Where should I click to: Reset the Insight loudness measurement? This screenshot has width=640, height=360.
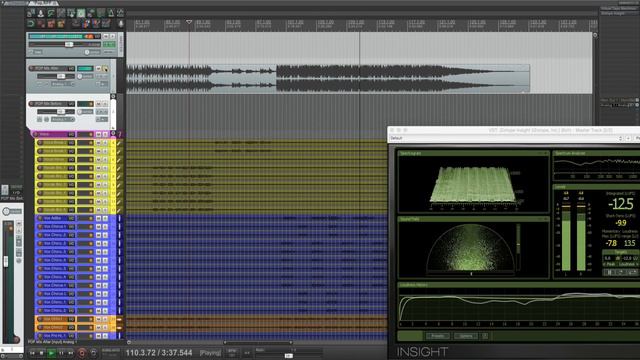click(x=621, y=272)
